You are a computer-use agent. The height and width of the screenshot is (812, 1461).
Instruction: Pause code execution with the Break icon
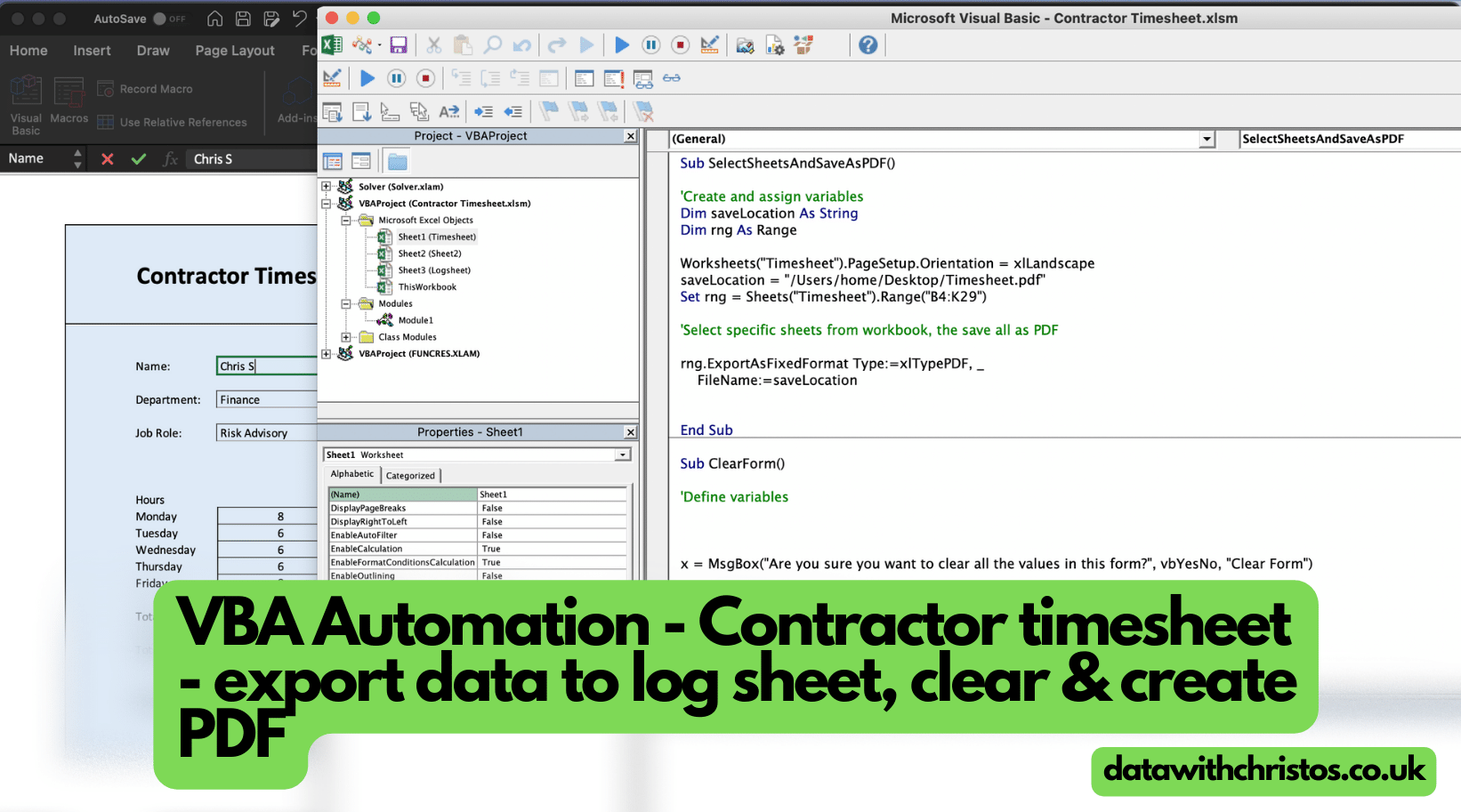(650, 44)
